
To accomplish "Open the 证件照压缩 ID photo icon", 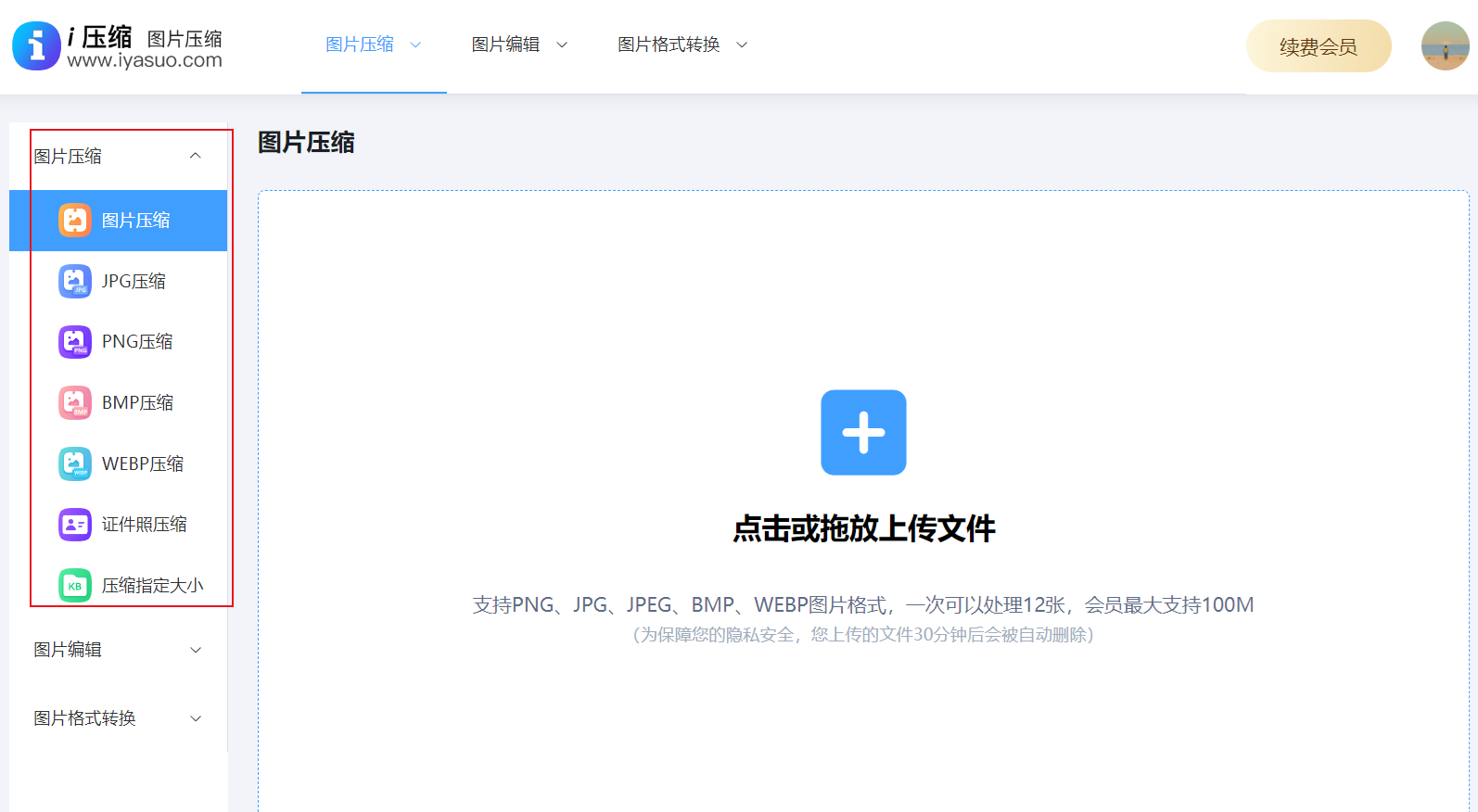I will pos(75,525).
